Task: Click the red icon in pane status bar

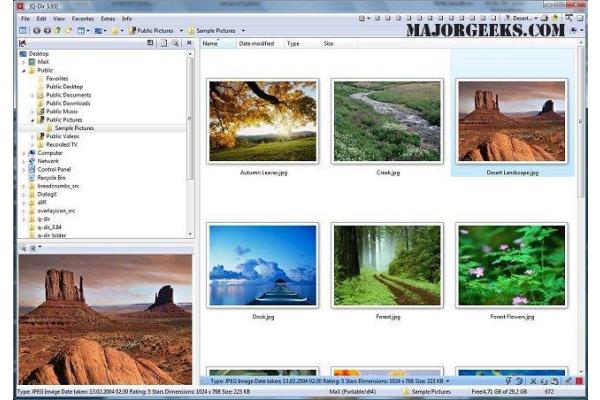Action: click(579, 381)
